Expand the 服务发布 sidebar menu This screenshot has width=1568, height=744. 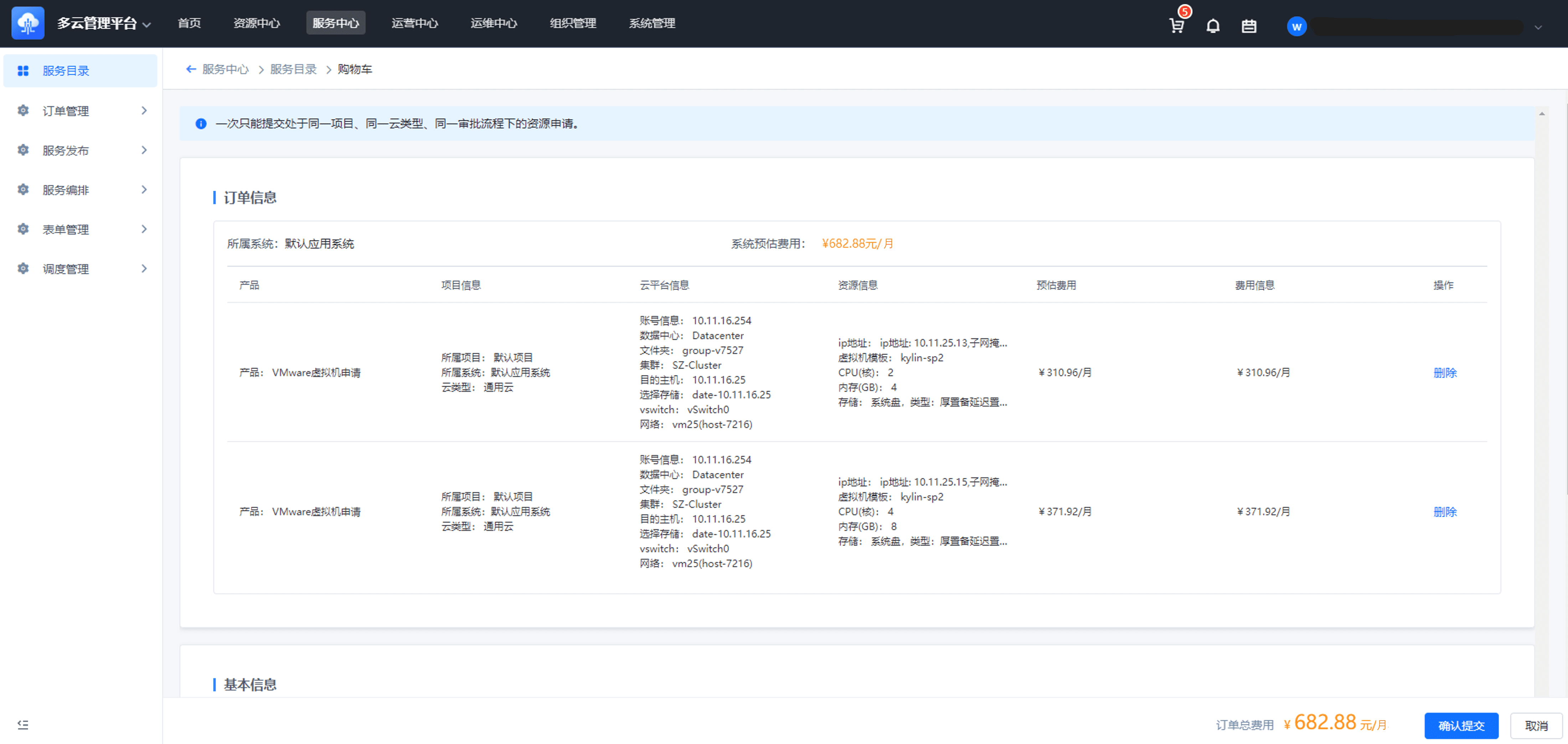pyautogui.click(x=144, y=150)
